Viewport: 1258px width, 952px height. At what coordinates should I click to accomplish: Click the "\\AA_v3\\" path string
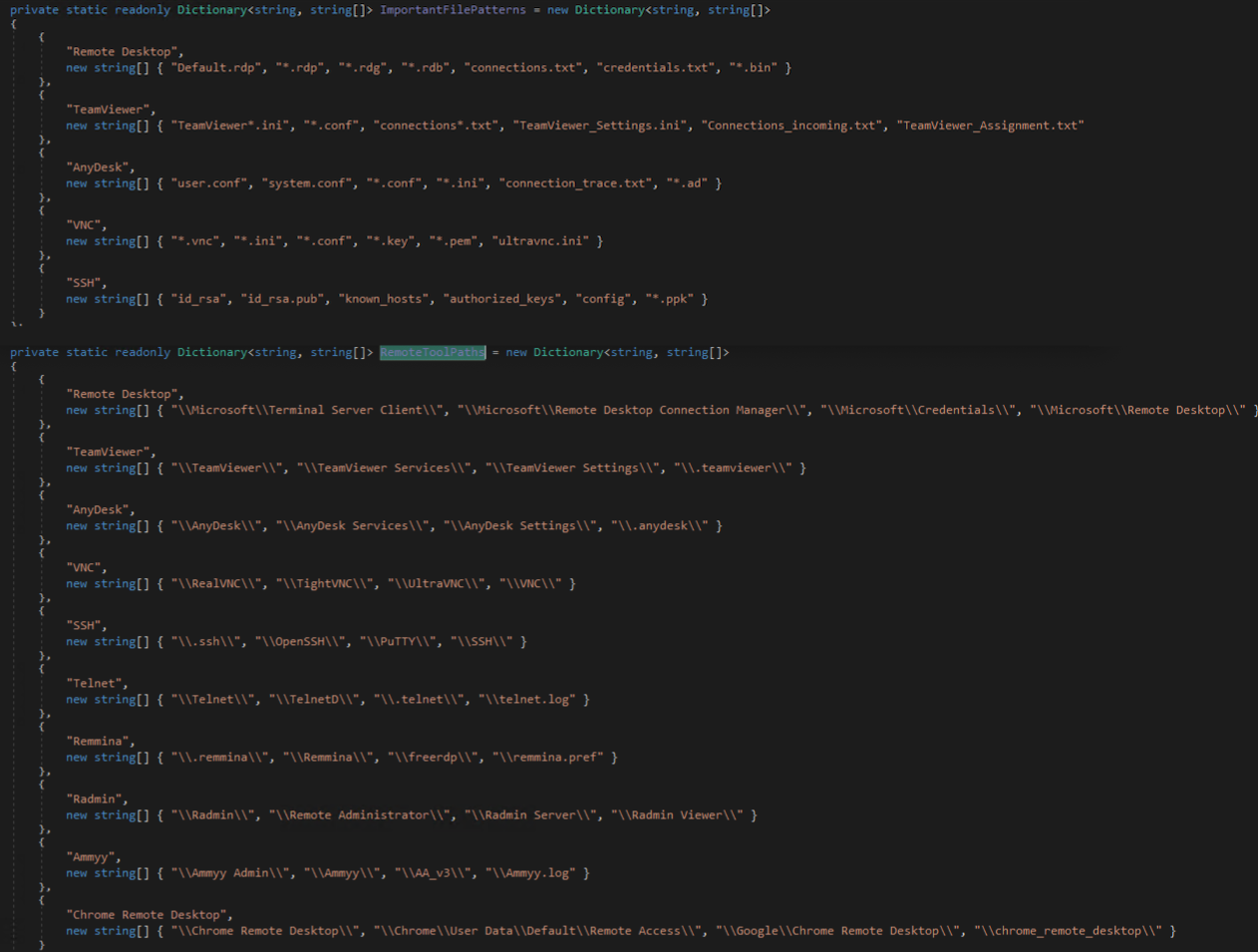433,873
